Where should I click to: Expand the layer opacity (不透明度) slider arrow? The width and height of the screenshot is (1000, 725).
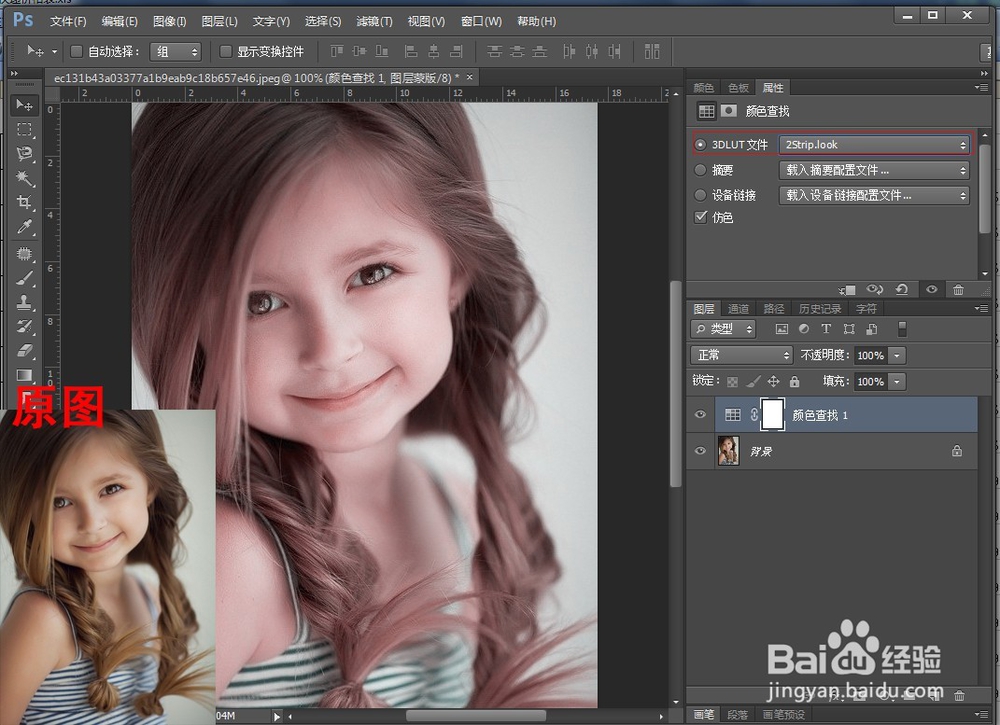pos(897,355)
